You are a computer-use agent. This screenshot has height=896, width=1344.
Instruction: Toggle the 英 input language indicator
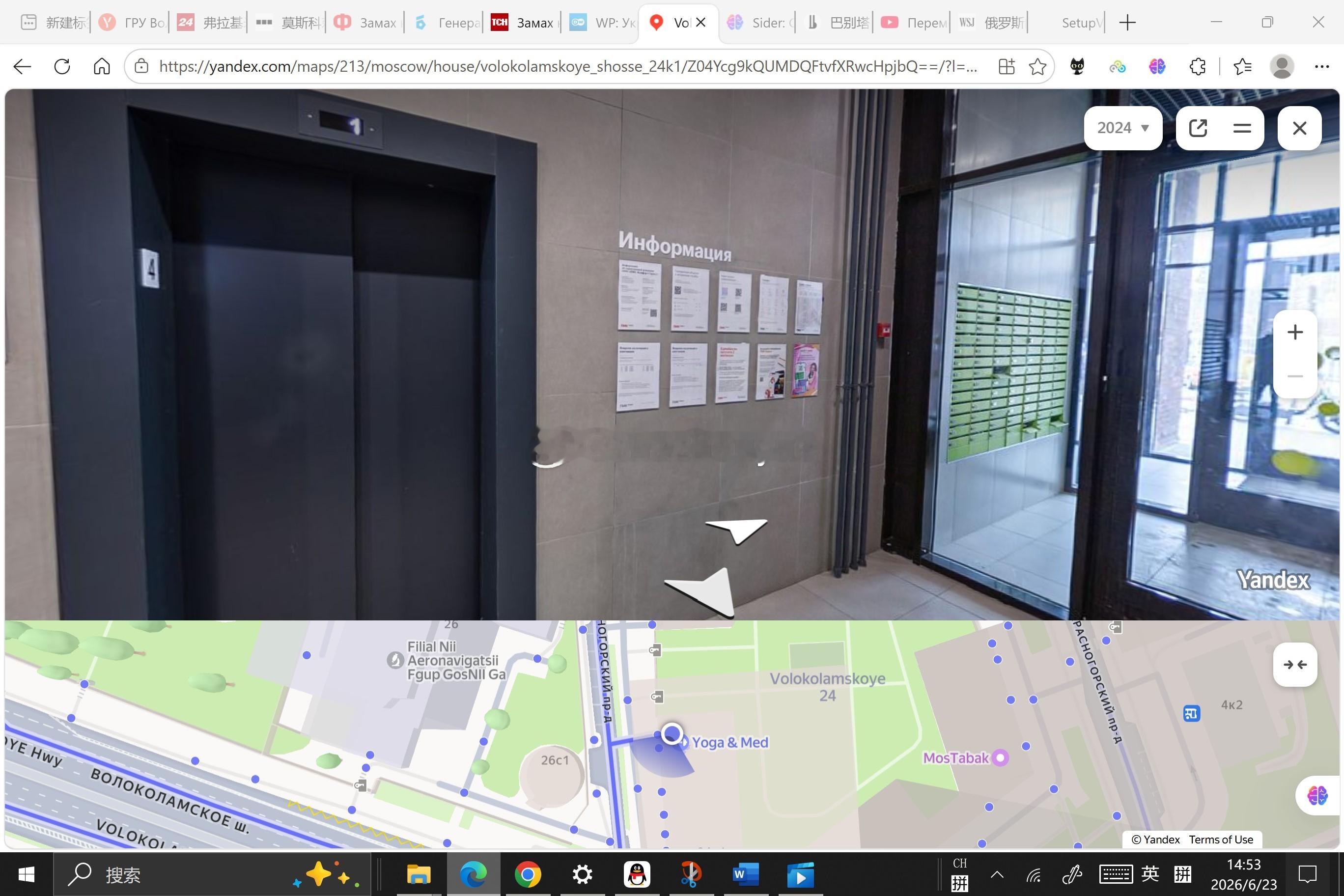[1150, 874]
